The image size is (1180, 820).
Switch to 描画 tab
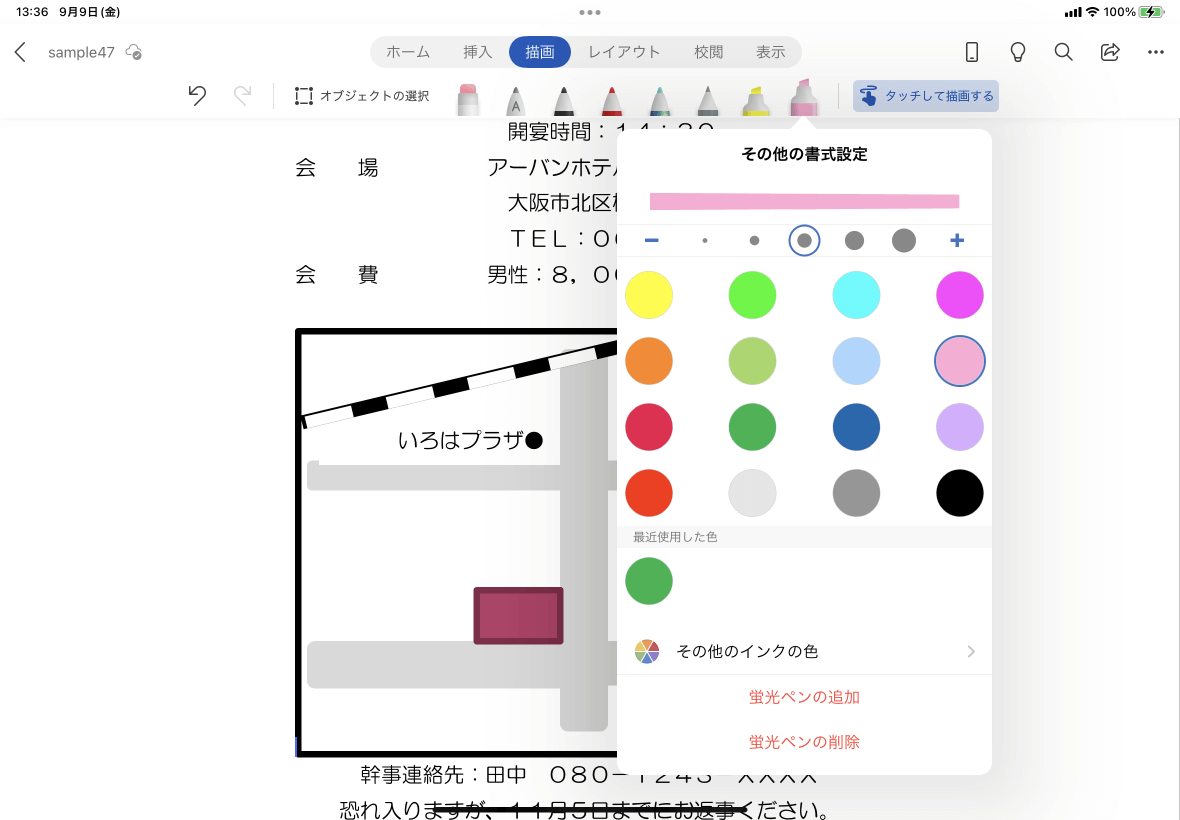(x=540, y=52)
